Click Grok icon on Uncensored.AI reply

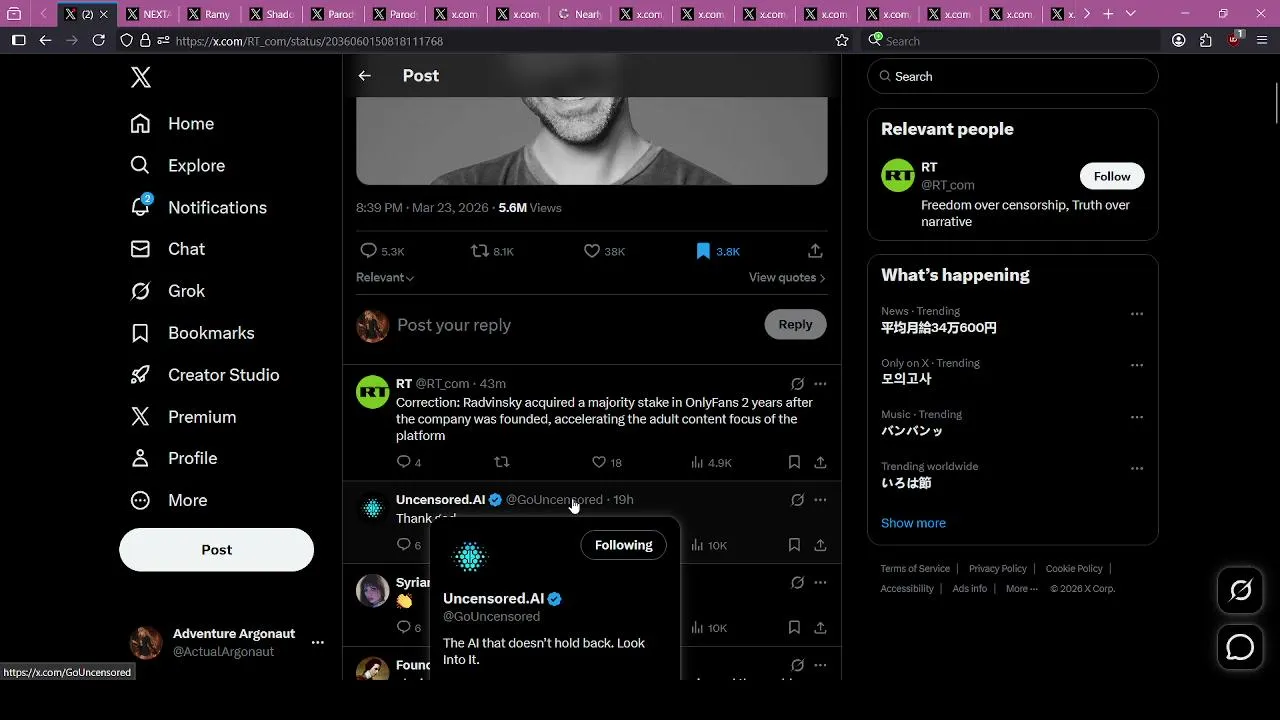(797, 500)
